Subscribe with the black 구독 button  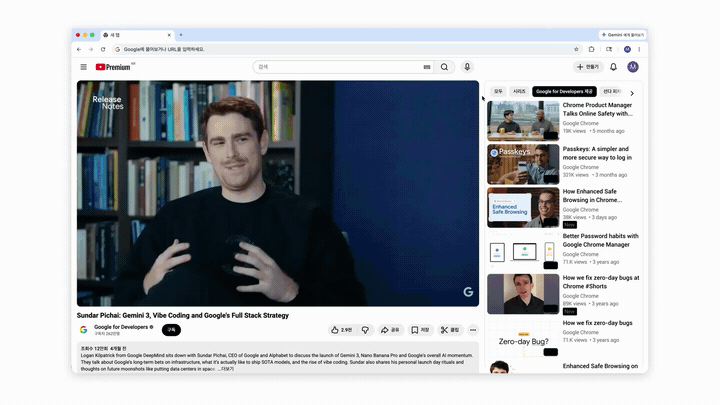tap(171, 330)
